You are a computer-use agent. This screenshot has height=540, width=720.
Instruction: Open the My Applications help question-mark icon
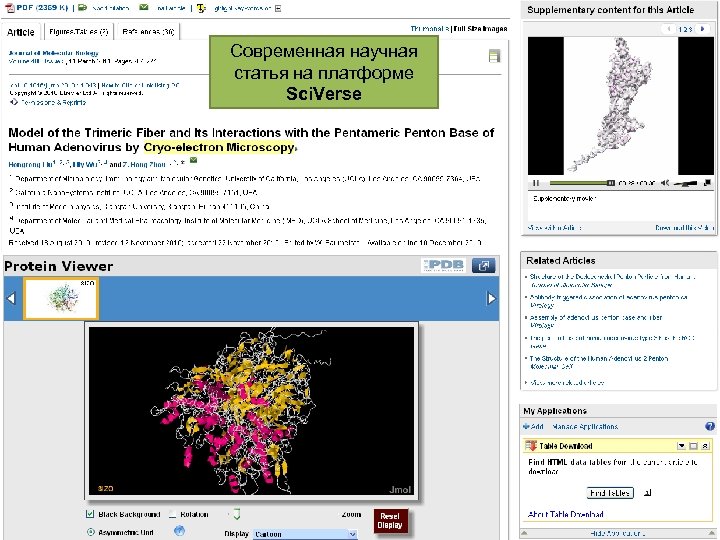click(710, 426)
